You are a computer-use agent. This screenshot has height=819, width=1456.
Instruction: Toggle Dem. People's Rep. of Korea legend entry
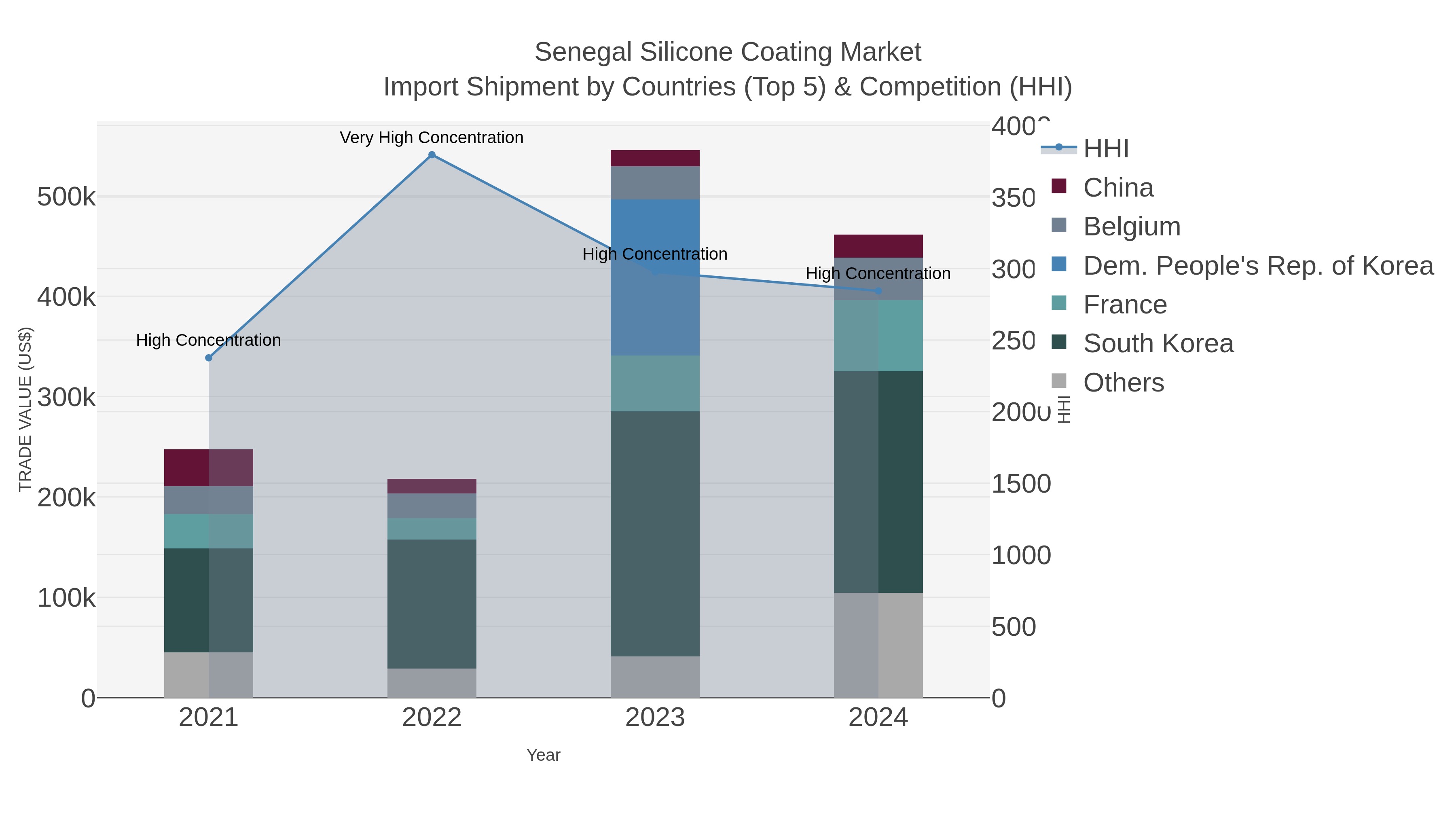[1242, 265]
